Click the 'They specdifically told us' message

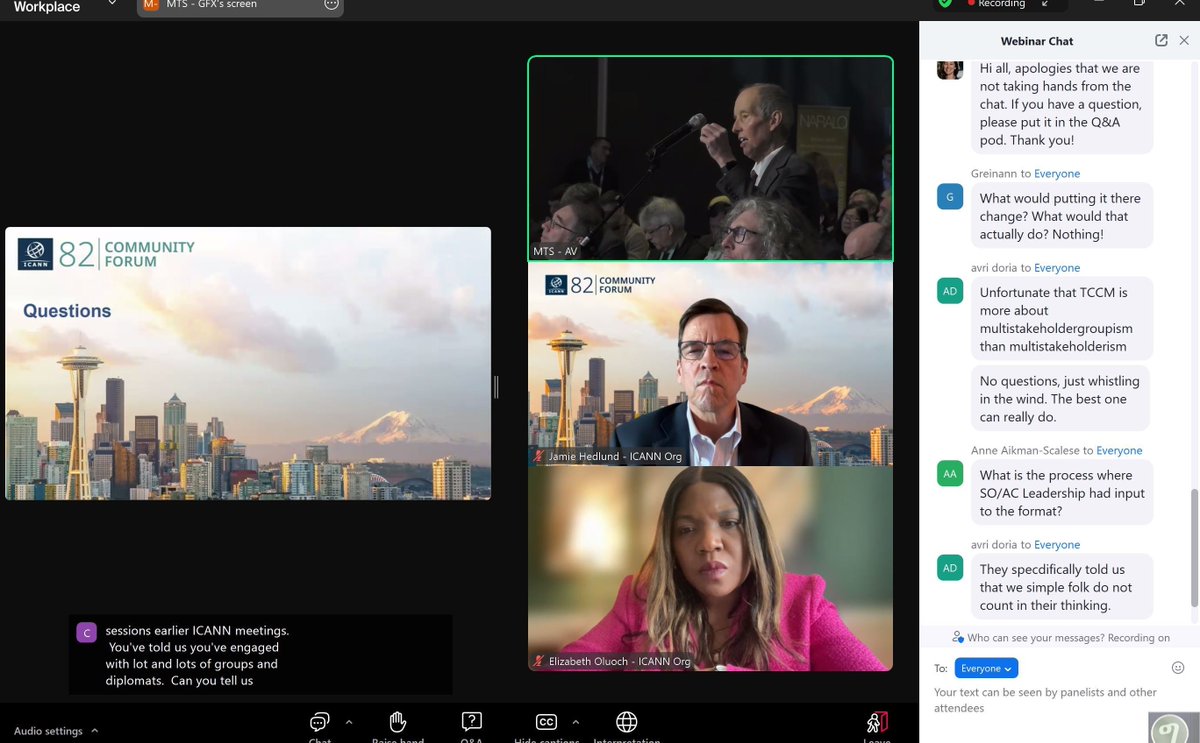[x=1061, y=587]
